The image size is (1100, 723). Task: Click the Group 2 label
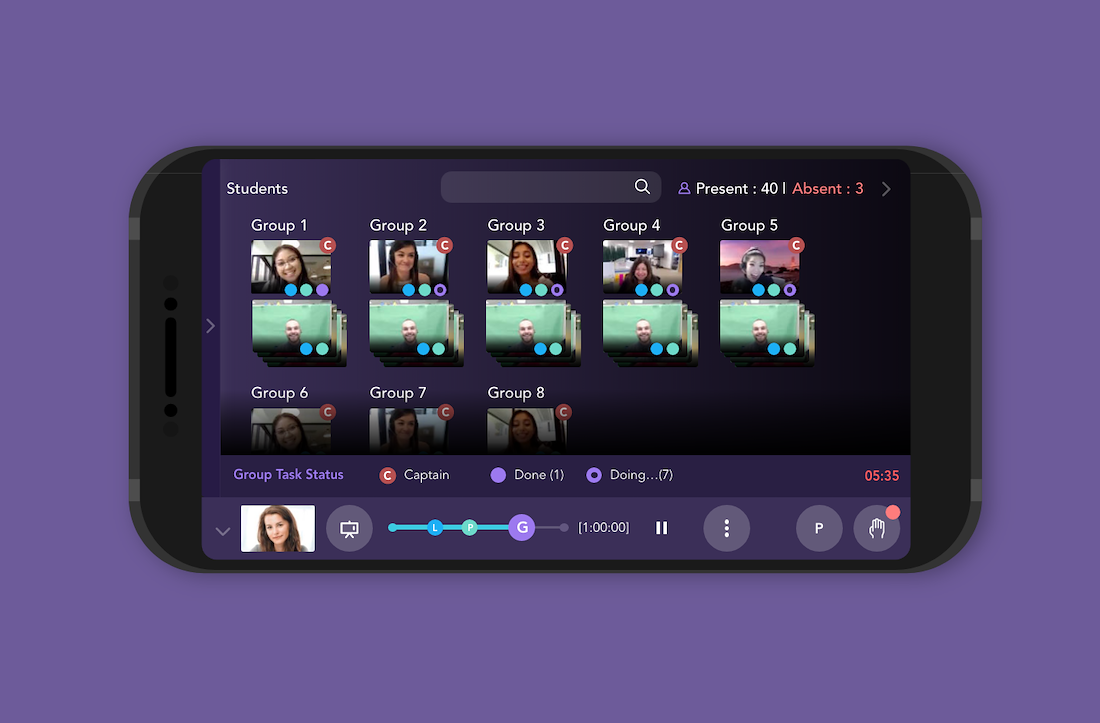pyautogui.click(x=398, y=225)
